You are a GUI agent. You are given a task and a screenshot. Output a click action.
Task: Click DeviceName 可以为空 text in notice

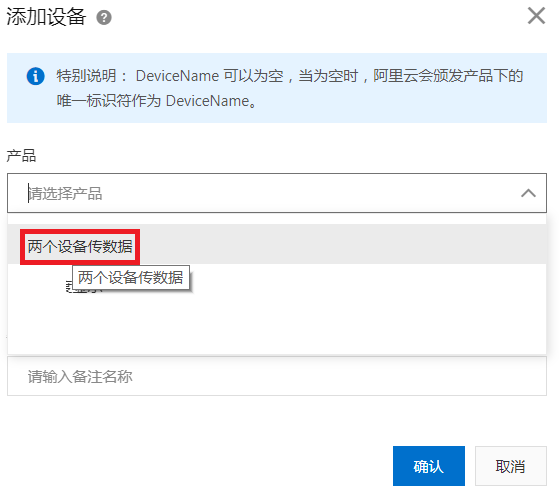click(210, 76)
